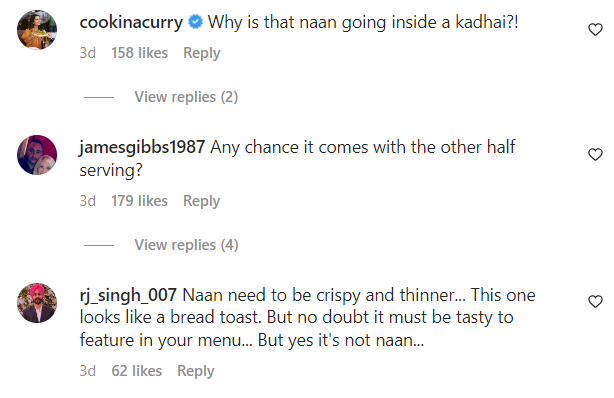Open rj_singh_007's profile picture
The height and width of the screenshot is (398, 614).
tap(37, 303)
